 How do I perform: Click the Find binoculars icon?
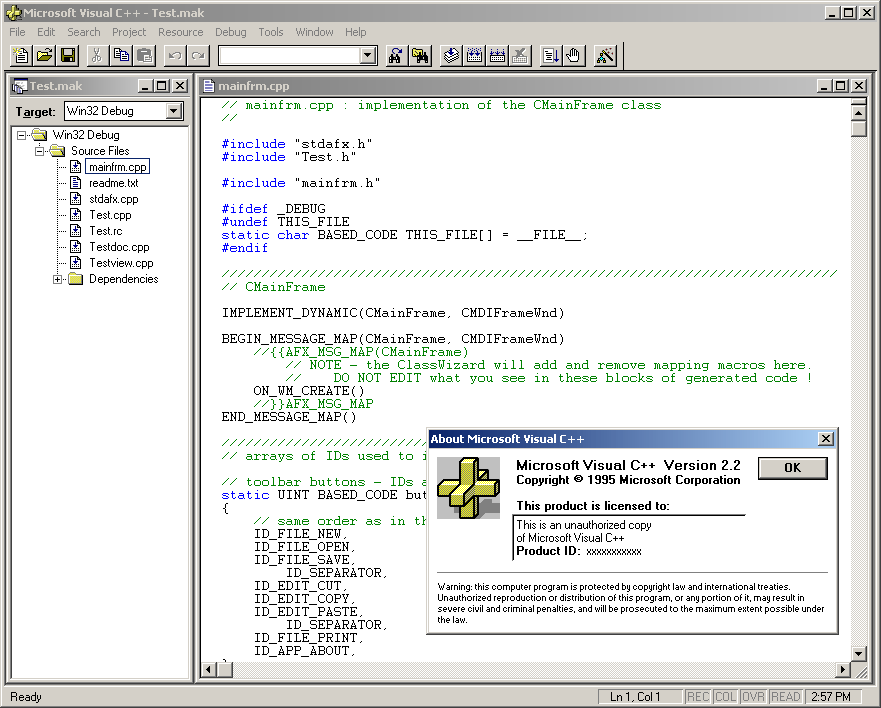(395, 56)
